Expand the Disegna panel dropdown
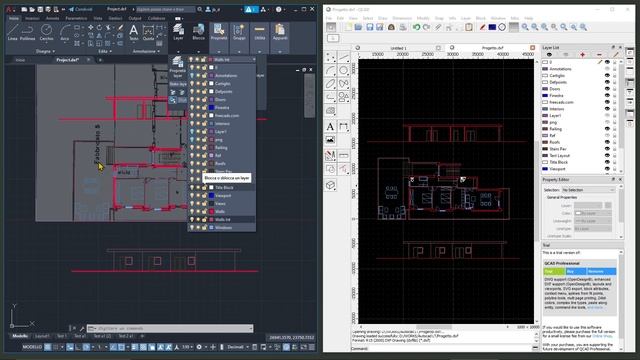The height and width of the screenshot is (360, 640). click(45, 51)
